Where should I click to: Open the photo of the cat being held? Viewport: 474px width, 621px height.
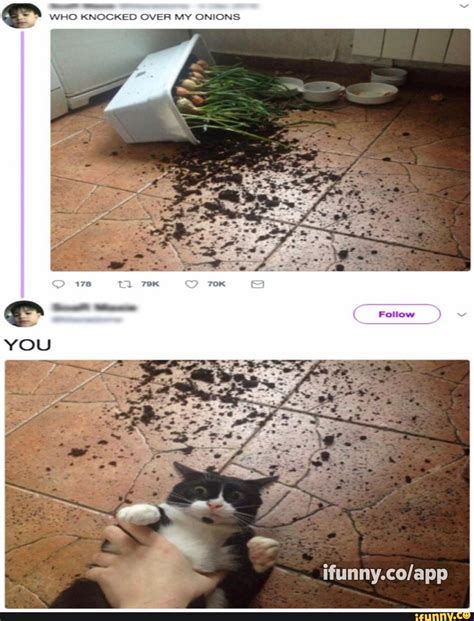pos(237,484)
